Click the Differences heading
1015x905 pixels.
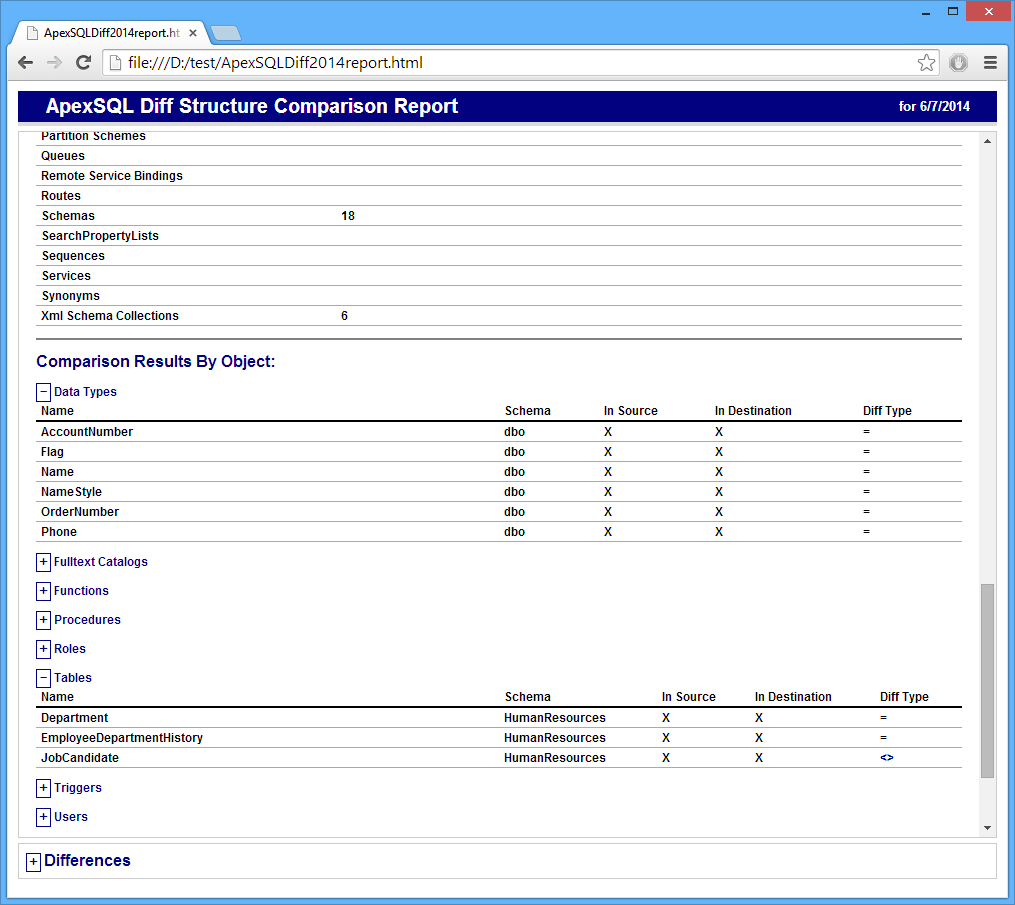click(87, 860)
